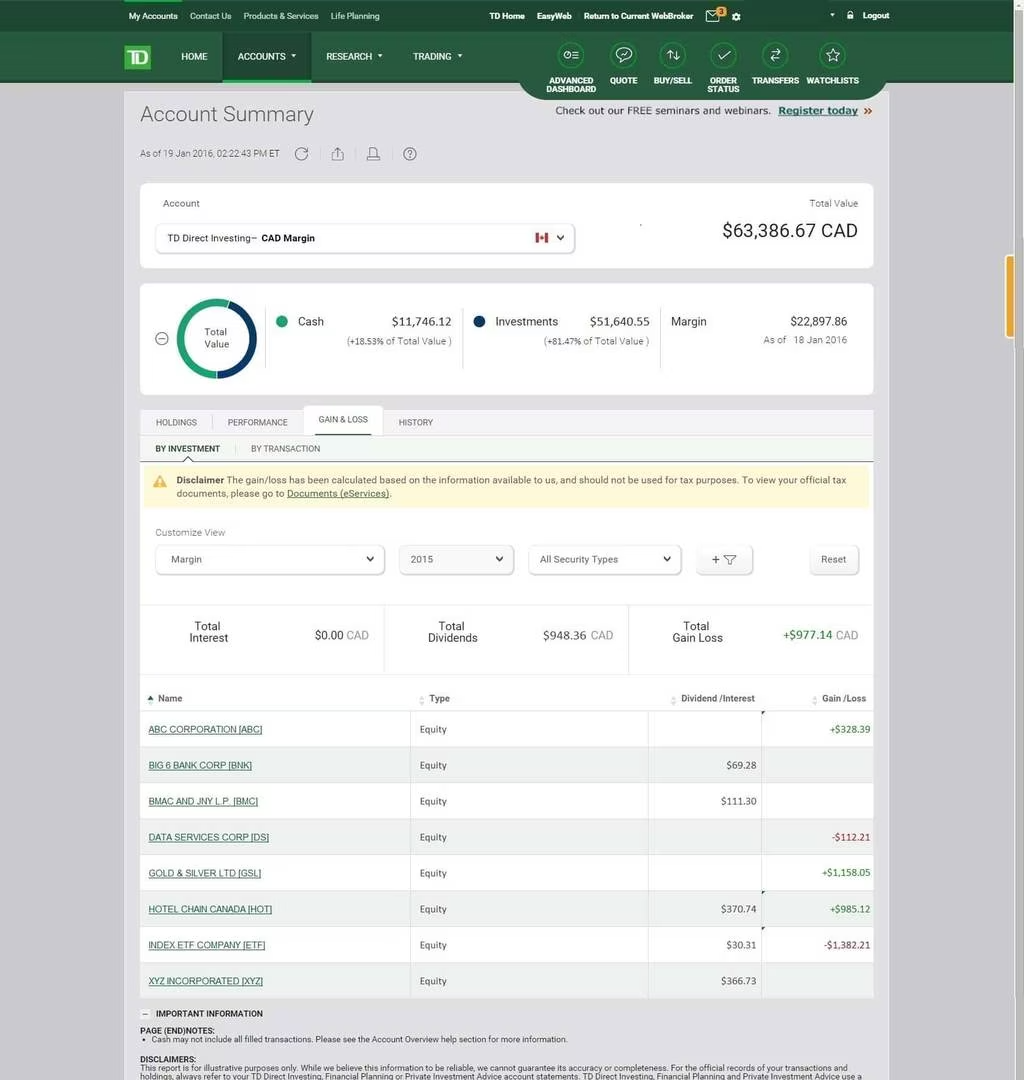Sort table by Dividend/Interest column

click(713, 698)
